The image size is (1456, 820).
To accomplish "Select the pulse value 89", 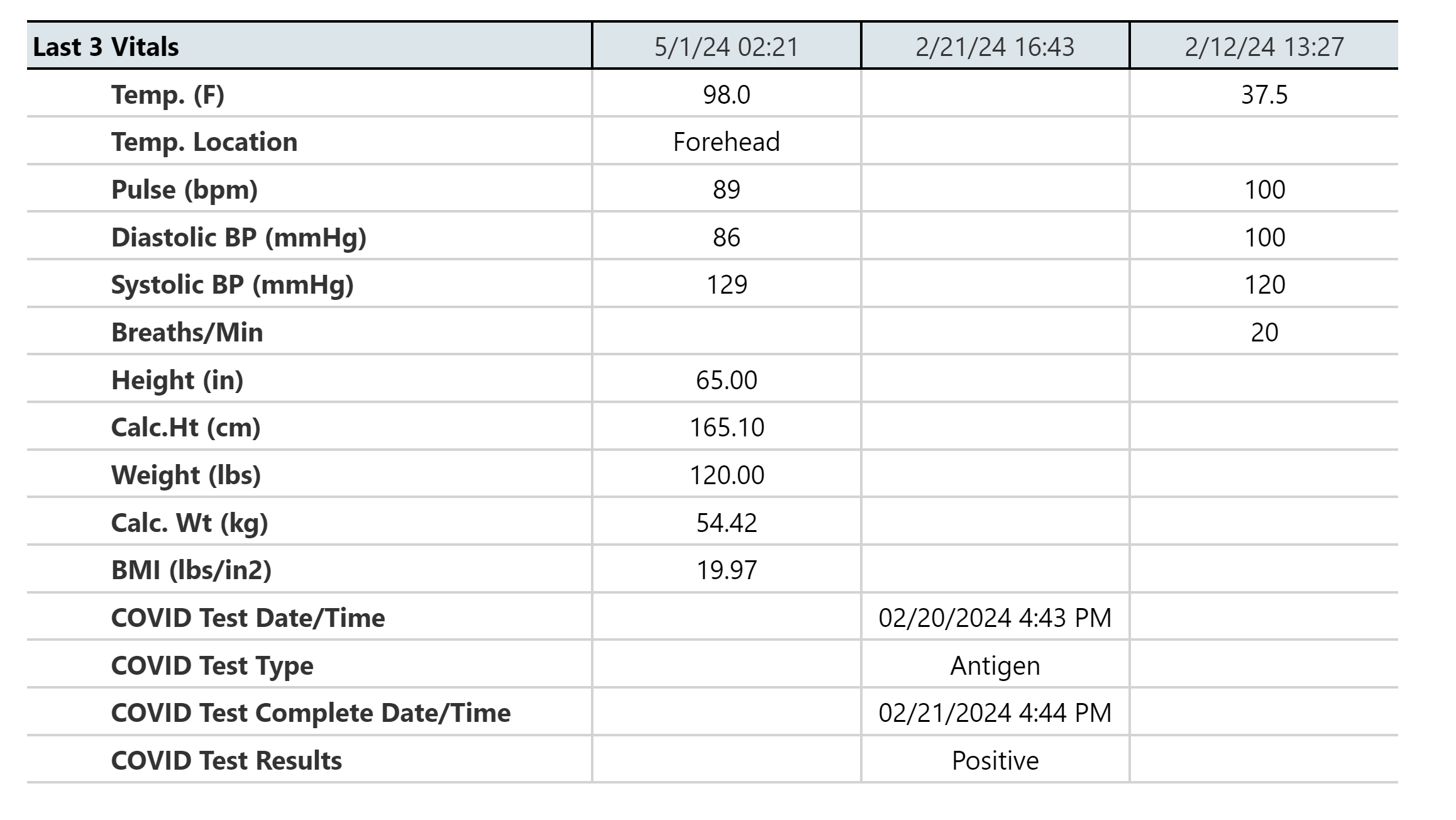I will (727, 190).
